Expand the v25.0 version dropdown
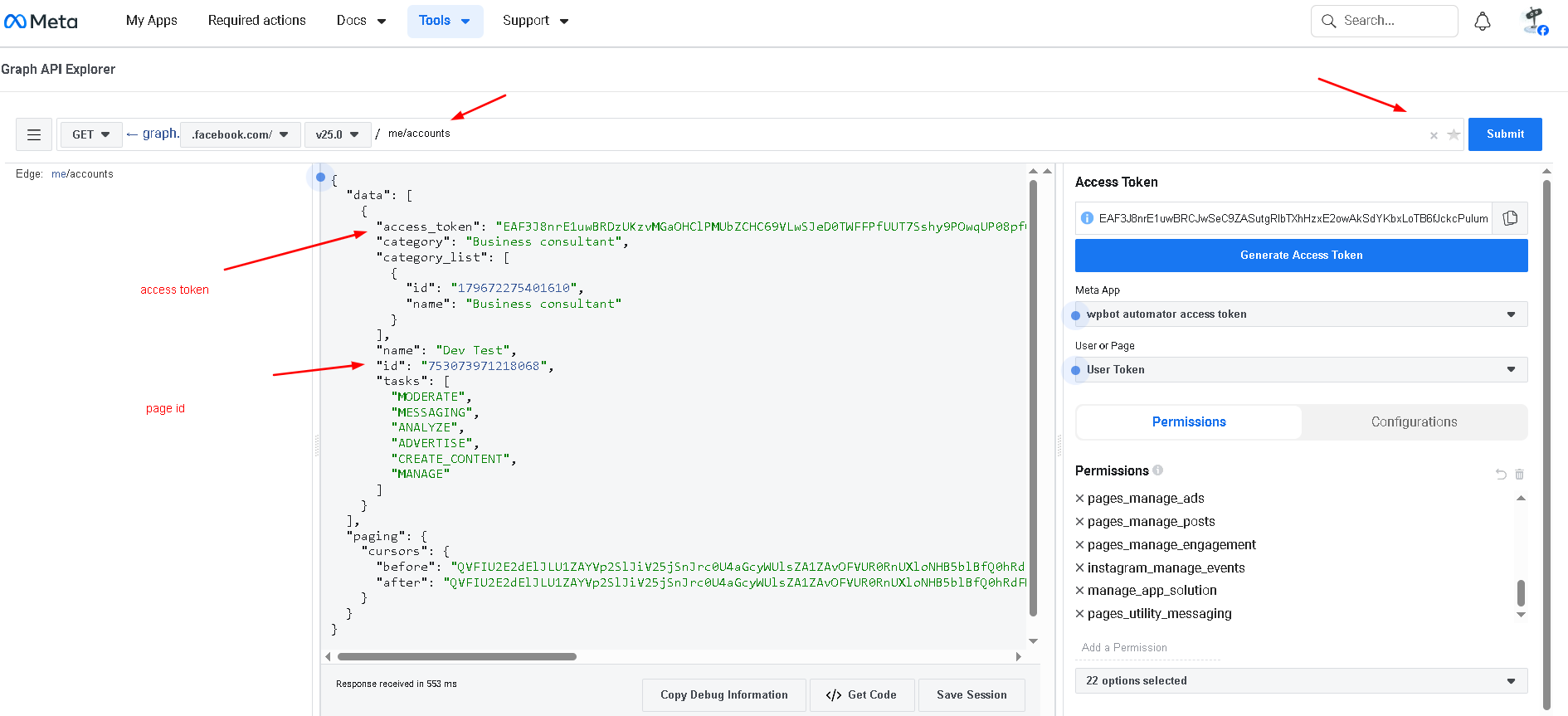This screenshot has height=716, width=1568. (337, 134)
